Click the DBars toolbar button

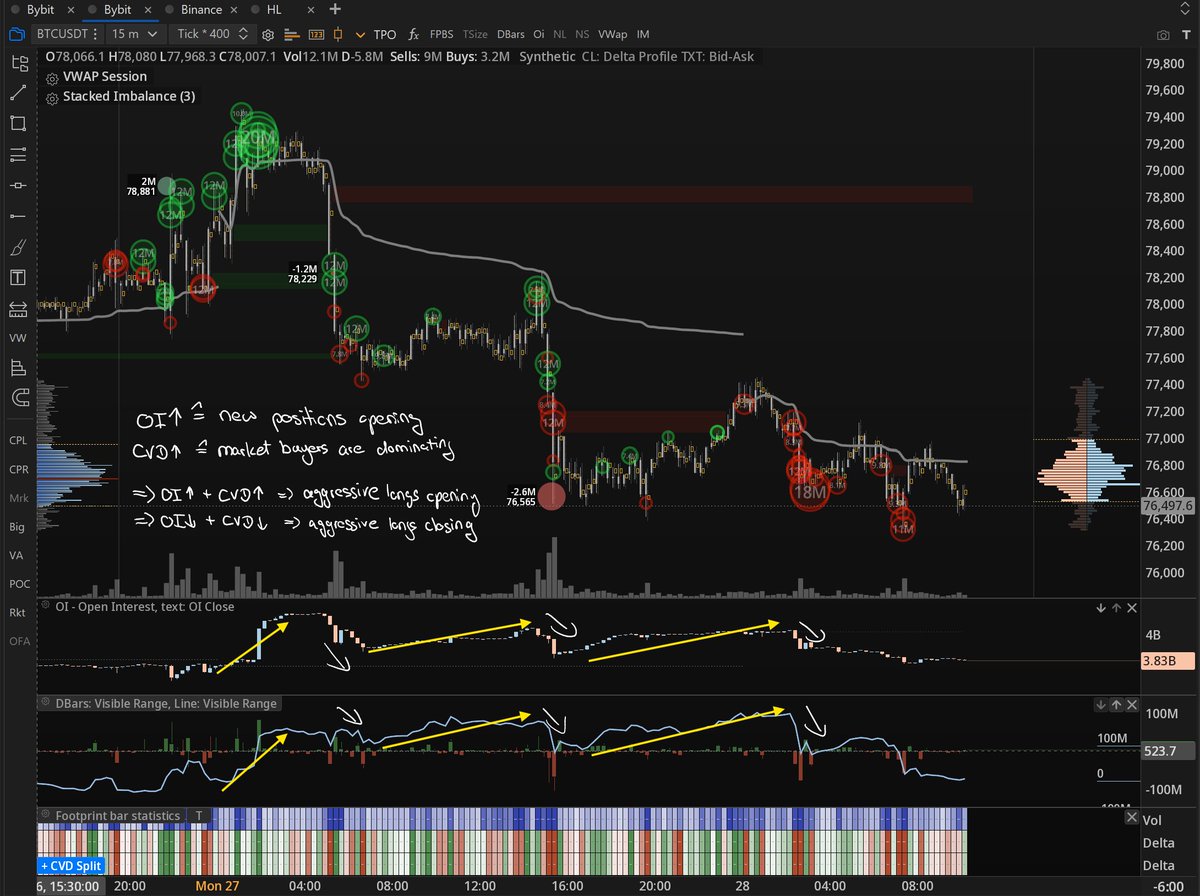pyautogui.click(x=511, y=34)
